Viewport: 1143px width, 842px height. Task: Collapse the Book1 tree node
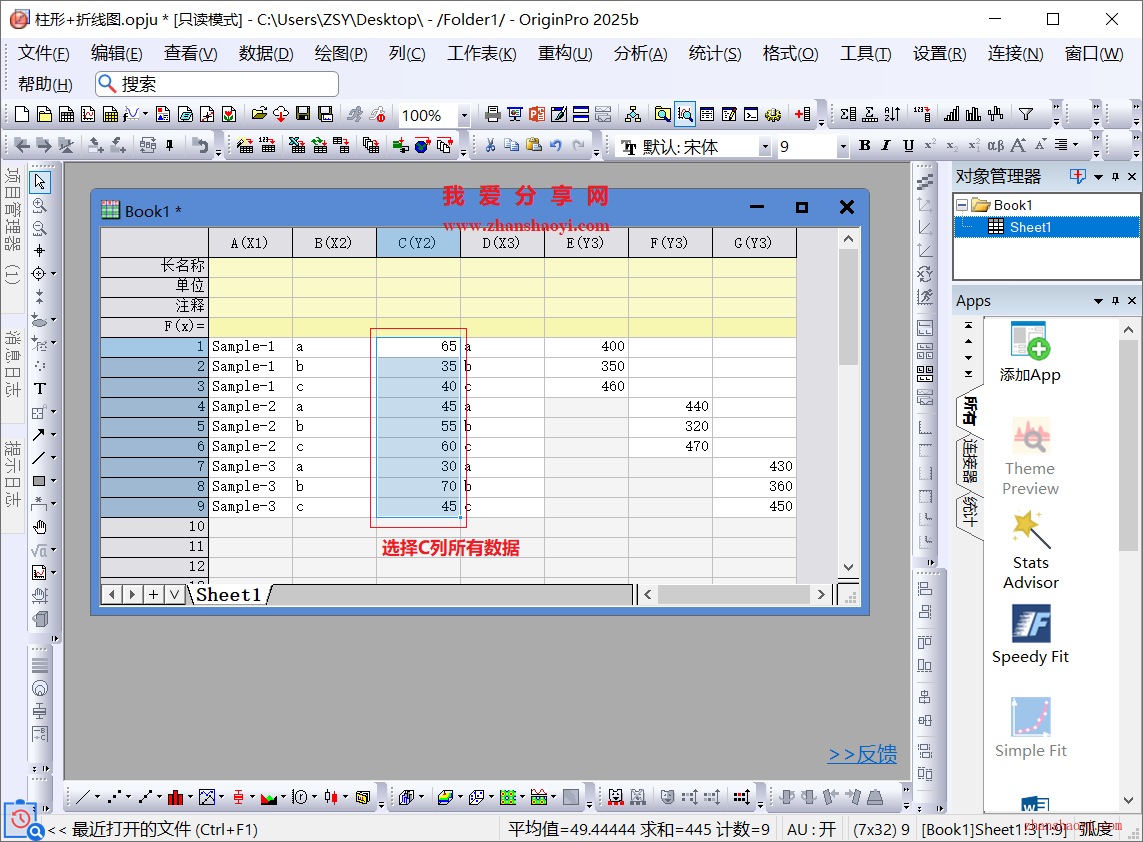click(962, 205)
